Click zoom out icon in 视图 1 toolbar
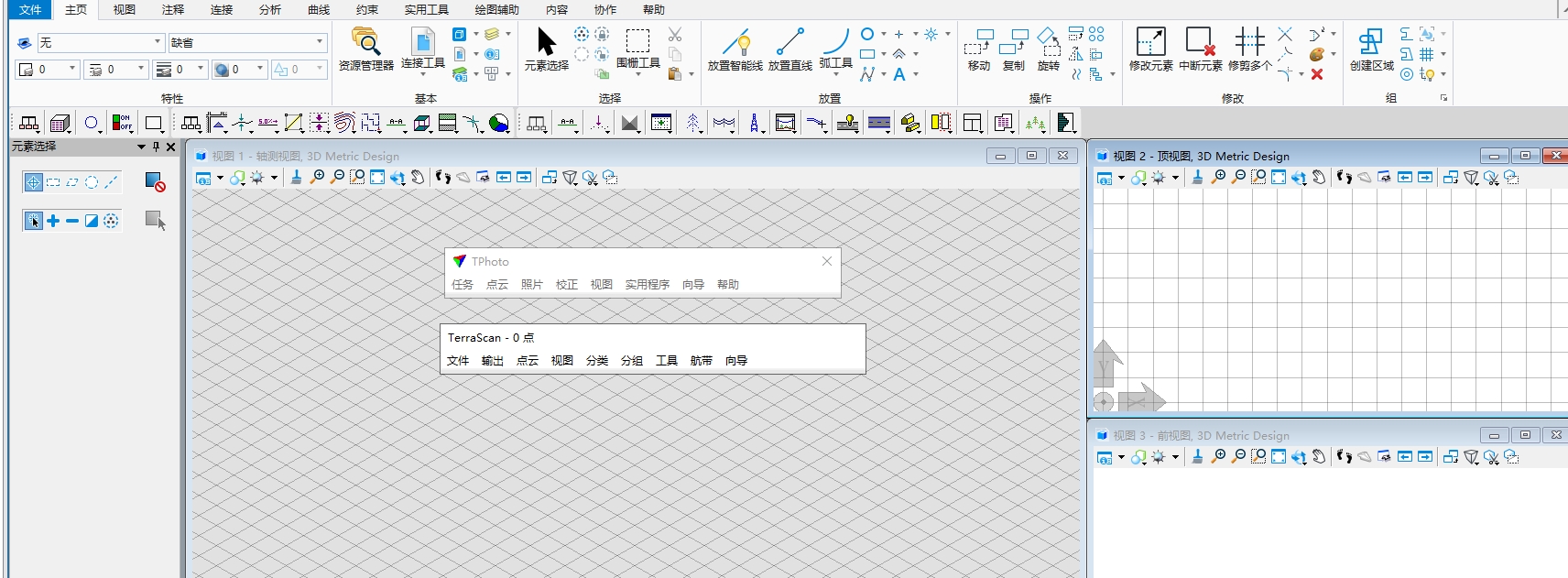 click(x=337, y=177)
